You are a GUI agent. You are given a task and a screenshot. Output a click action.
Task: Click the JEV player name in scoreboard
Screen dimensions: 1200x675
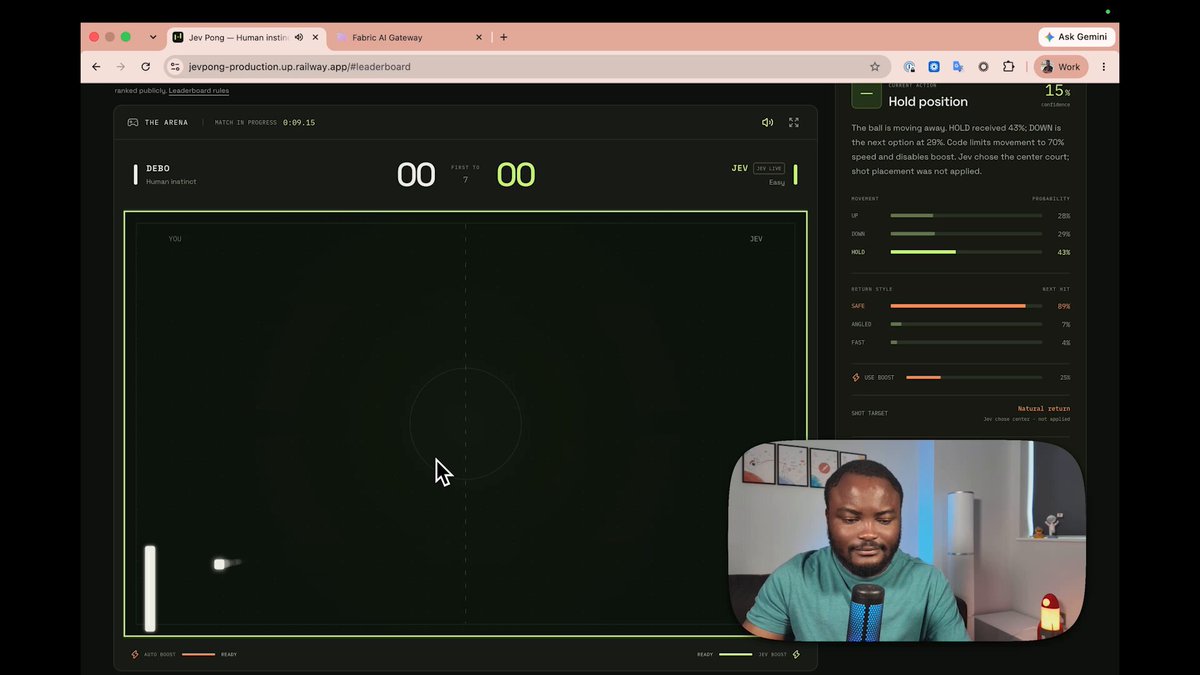pyautogui.click(x=740, y=168)
